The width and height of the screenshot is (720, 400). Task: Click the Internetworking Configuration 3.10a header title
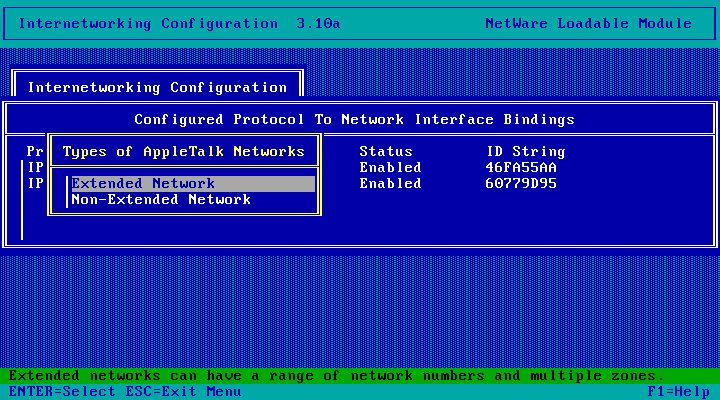click(180, 23)
